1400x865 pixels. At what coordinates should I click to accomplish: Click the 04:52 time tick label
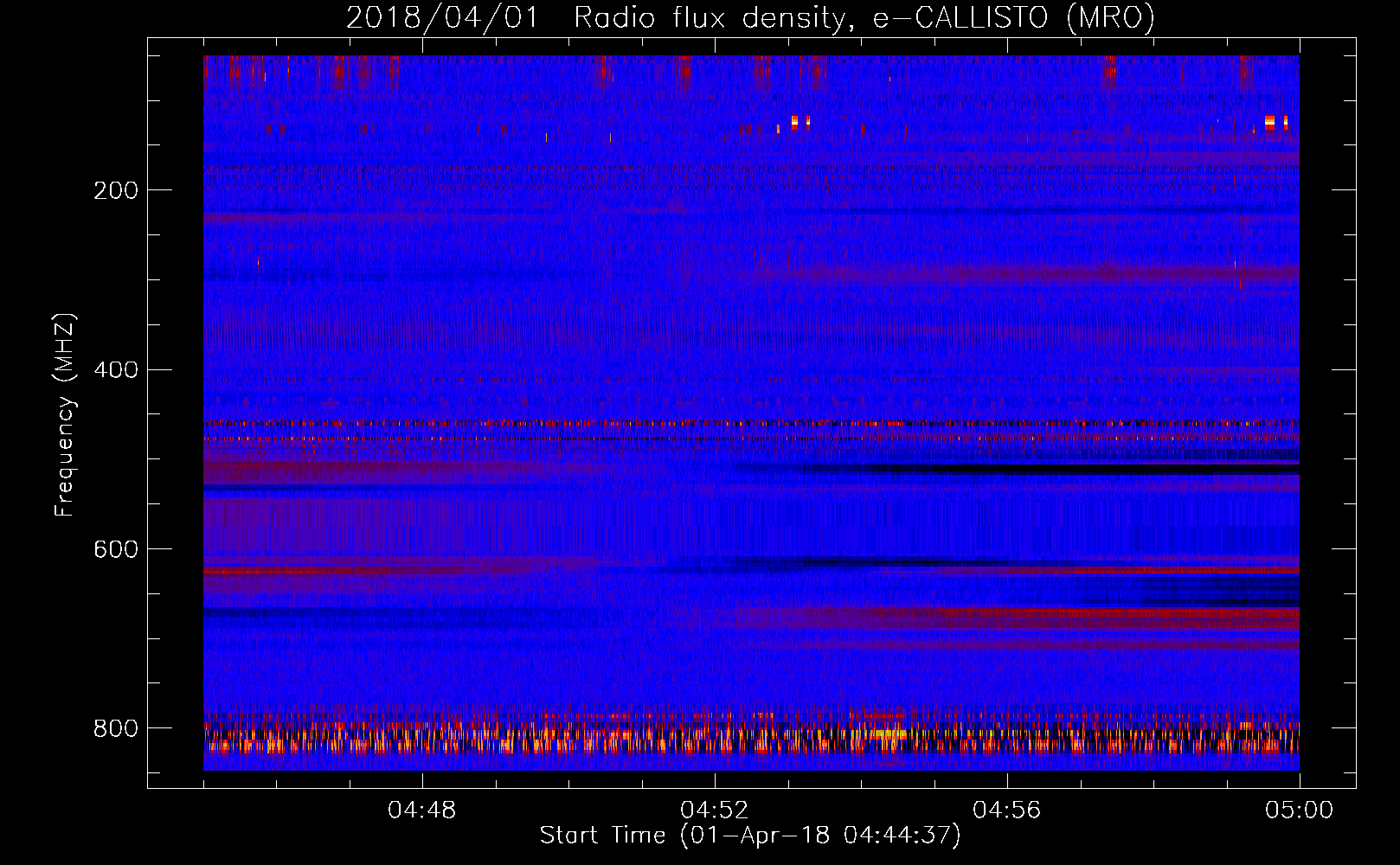click(x=715, y=811)
